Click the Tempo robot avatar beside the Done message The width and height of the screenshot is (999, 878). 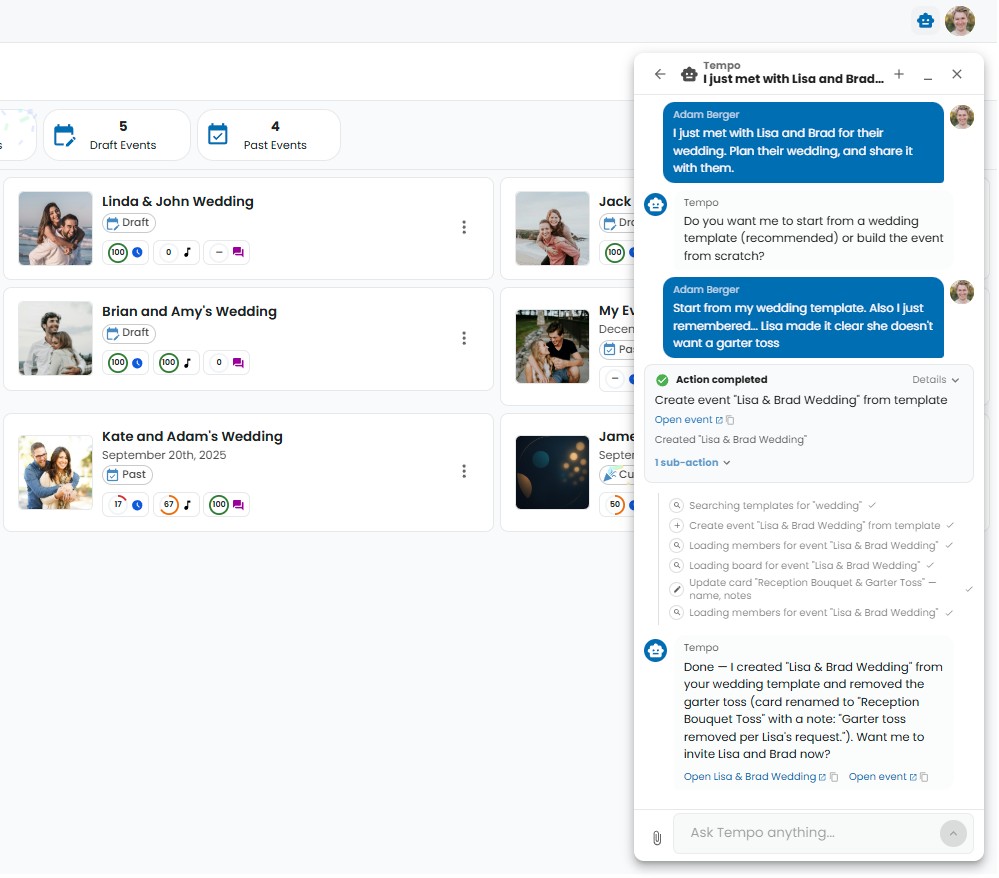655,650
